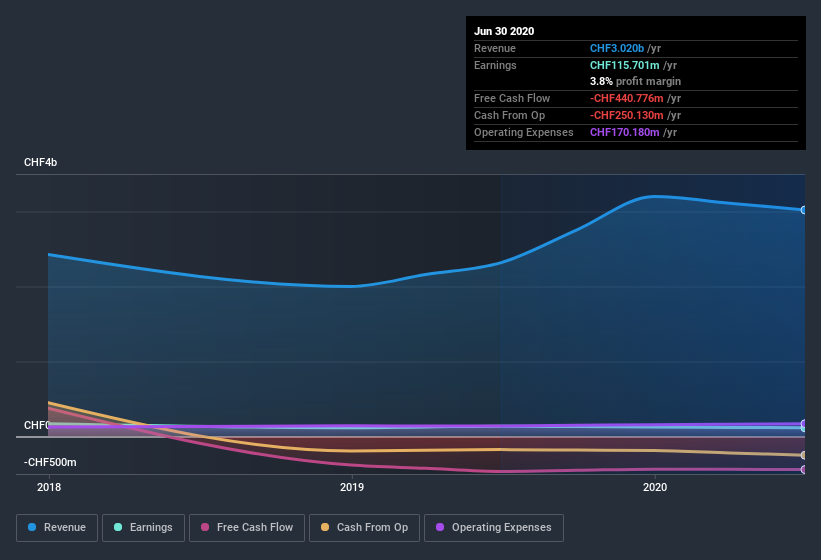Click the Operating Expenses label in tooltip
821x560 pixels.
[524, 132]
